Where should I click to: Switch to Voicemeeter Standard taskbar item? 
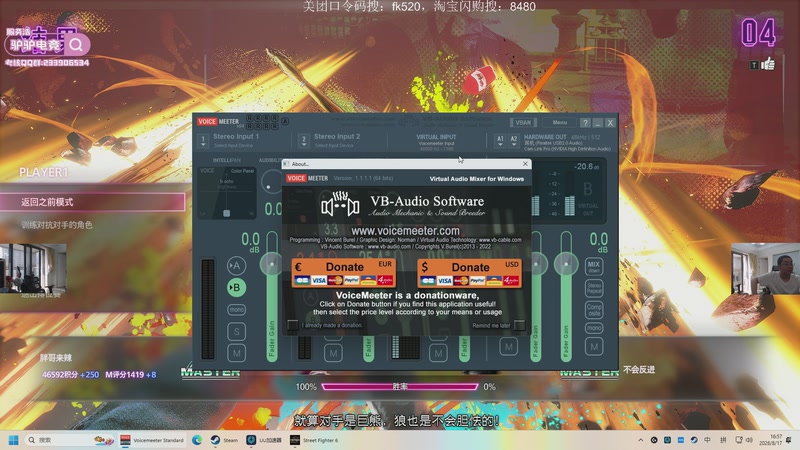pyautogui.click(x=152, y=440)
